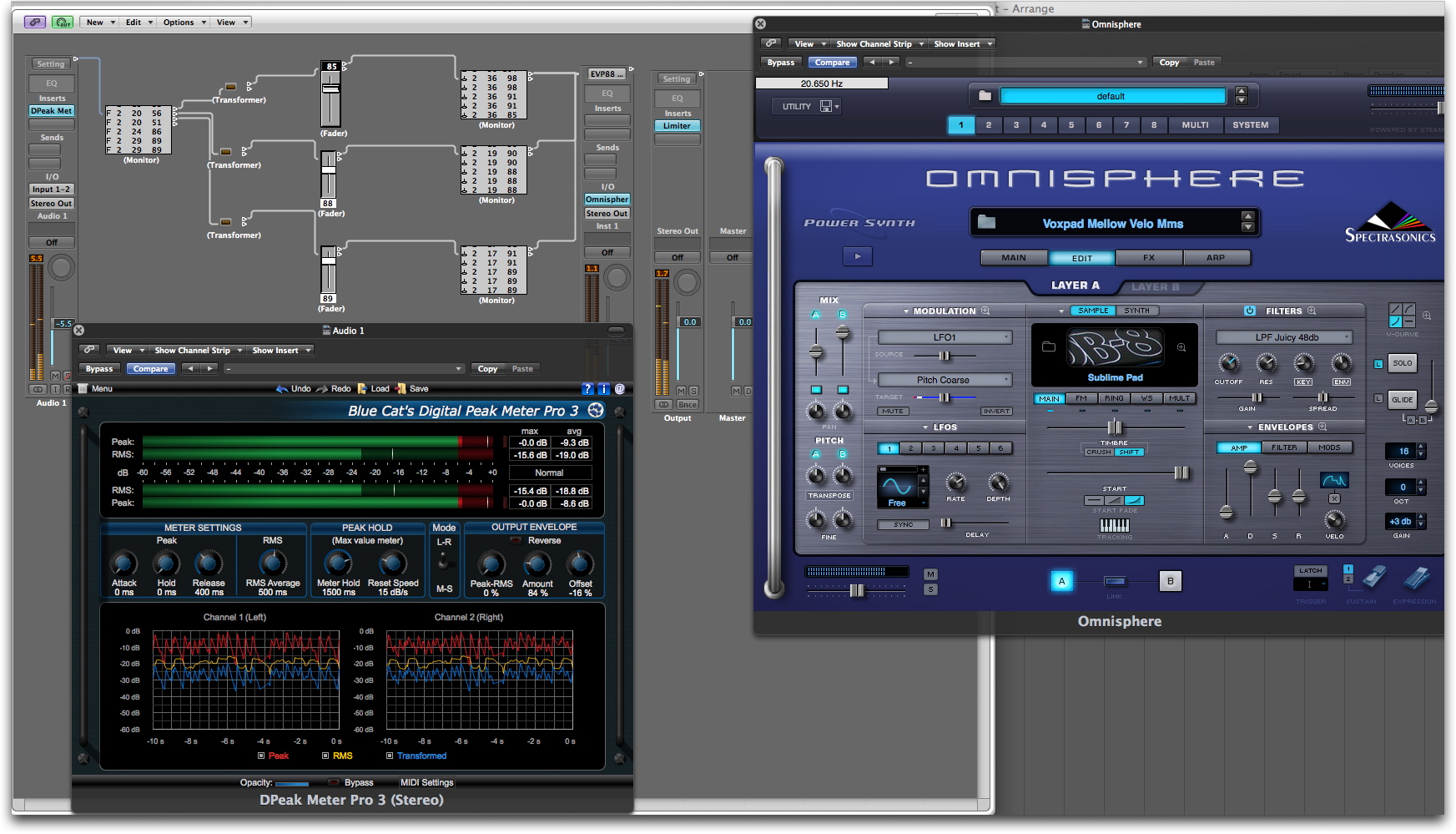The width and height of the screenshot is (1456, 834).
Task: Click the Undo arrow icon in DPeak Meter
Action: pyautogui.click(x=282, y=389)
